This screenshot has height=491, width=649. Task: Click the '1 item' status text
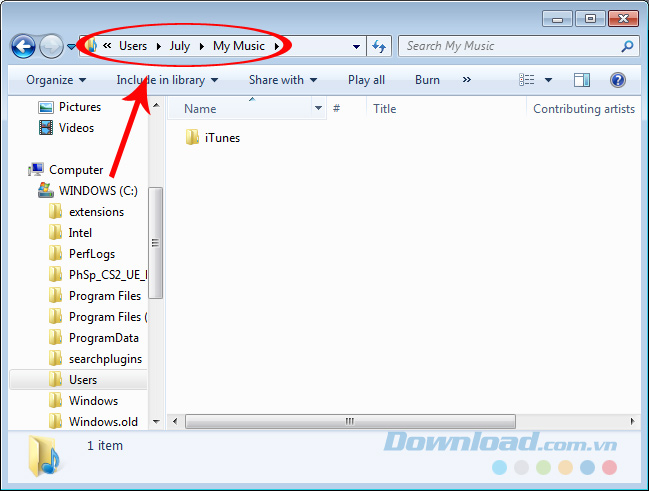click(105, 446)
